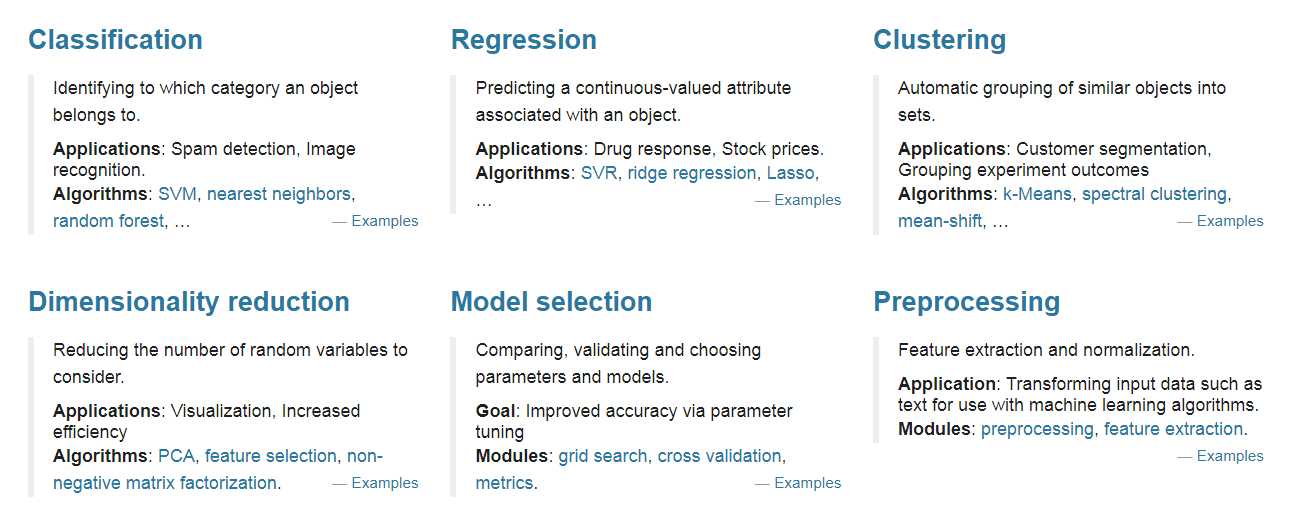Go to the Clustering heading
This screenshot has height=519, width=1302.
pos(940,40)
